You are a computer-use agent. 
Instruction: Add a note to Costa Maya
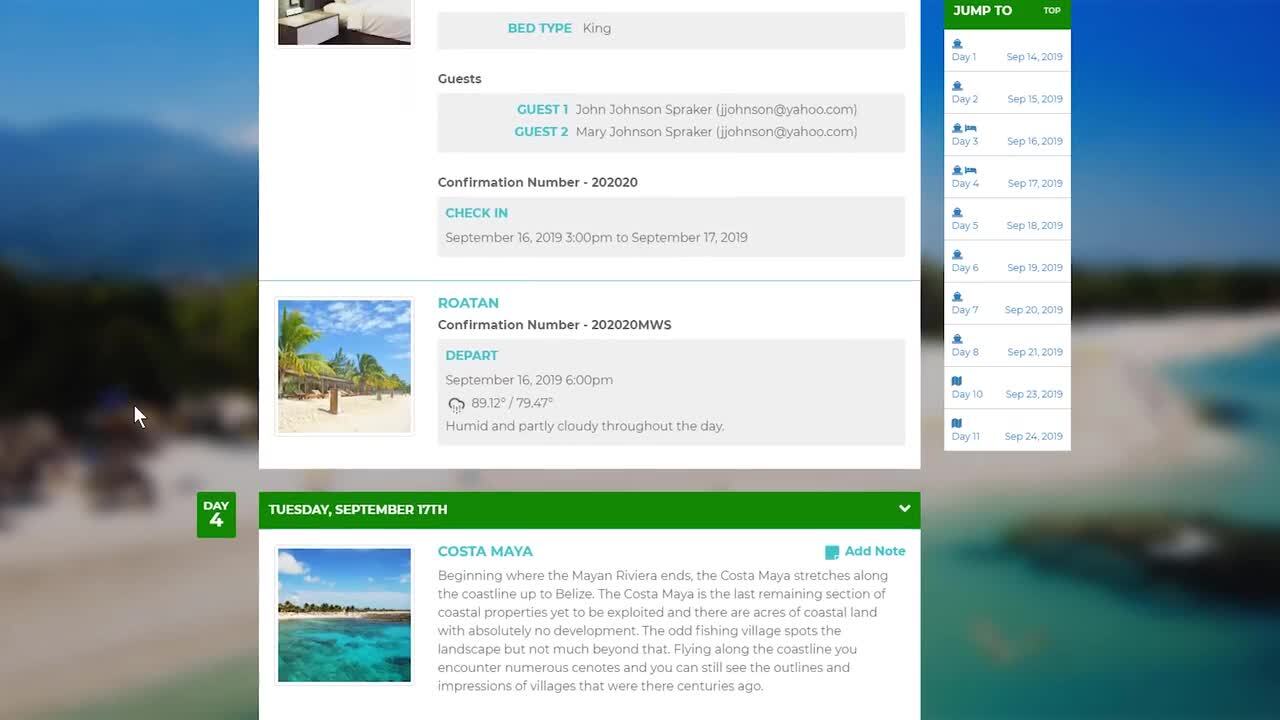[865, 551]
